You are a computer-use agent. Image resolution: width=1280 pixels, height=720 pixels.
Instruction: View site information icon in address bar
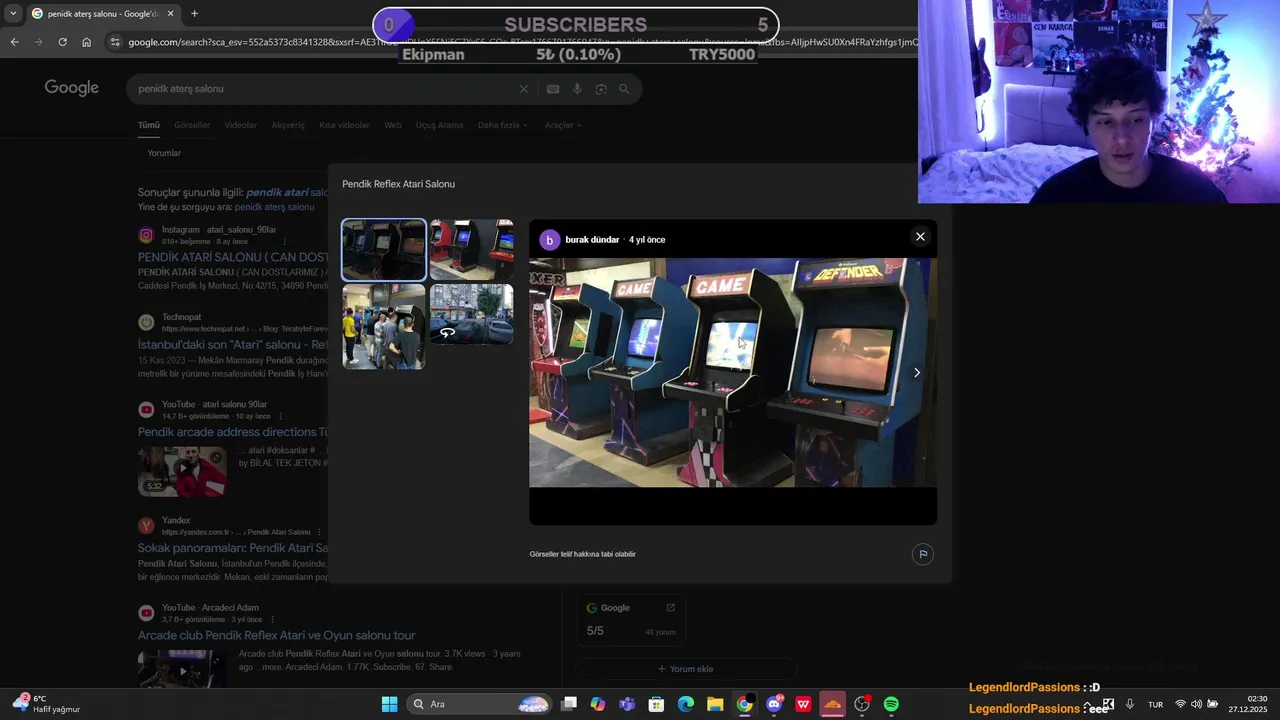(115, 42)
